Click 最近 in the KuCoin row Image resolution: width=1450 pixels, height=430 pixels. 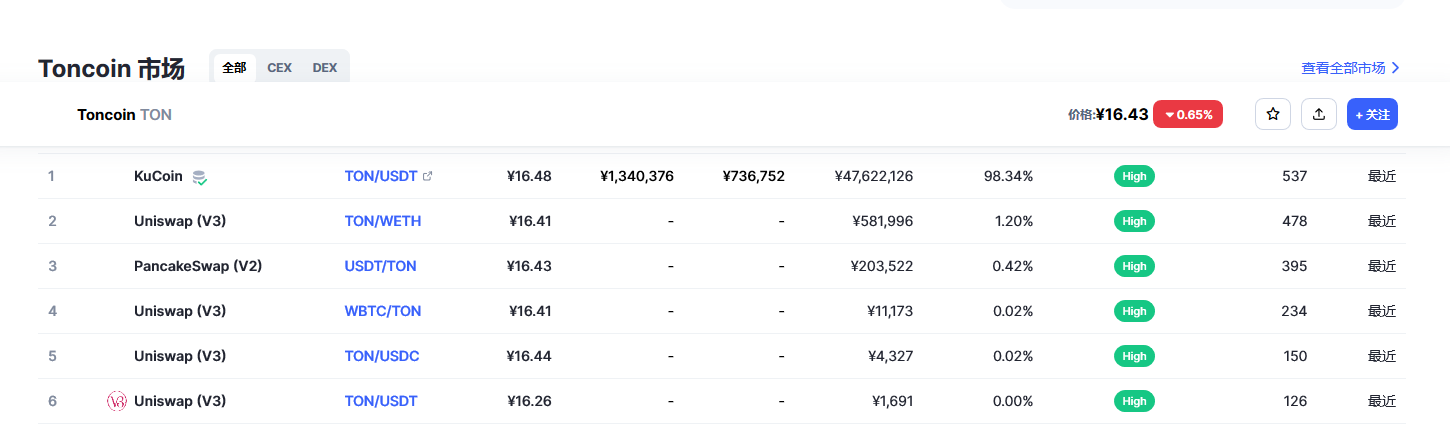1382,176
